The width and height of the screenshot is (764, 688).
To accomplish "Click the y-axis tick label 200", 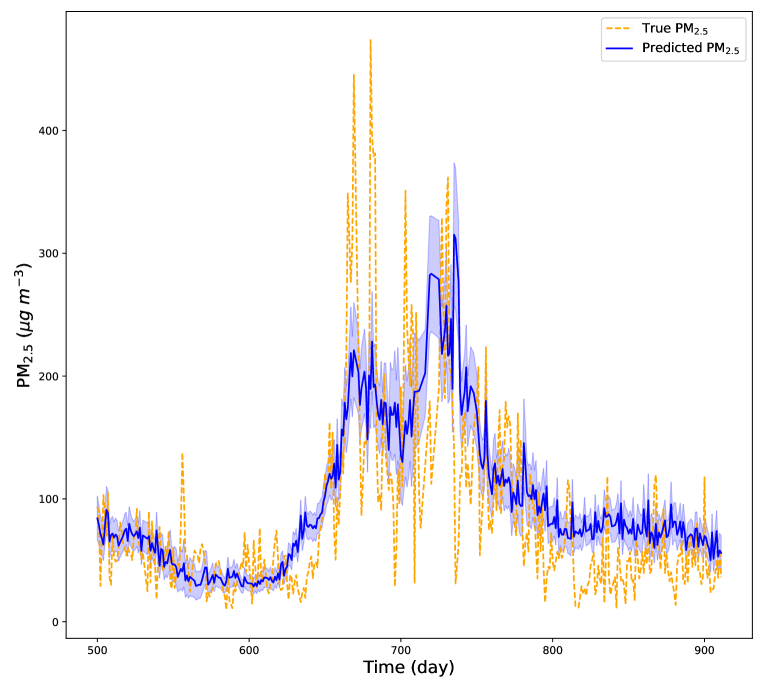I will pyautogui.click(x=49, y=377).
